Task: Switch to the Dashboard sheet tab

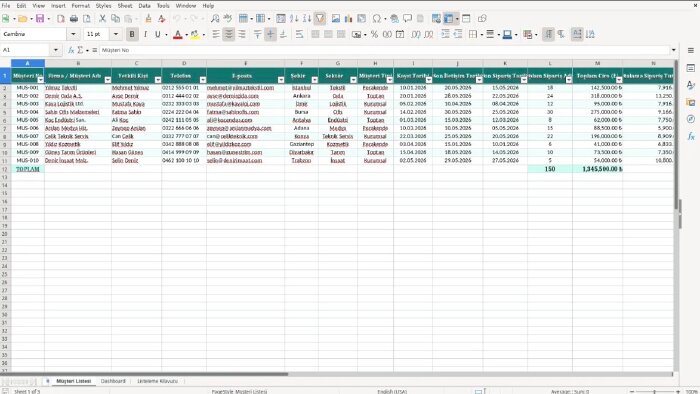Action: pyautogui.click(x=113, y=381)
